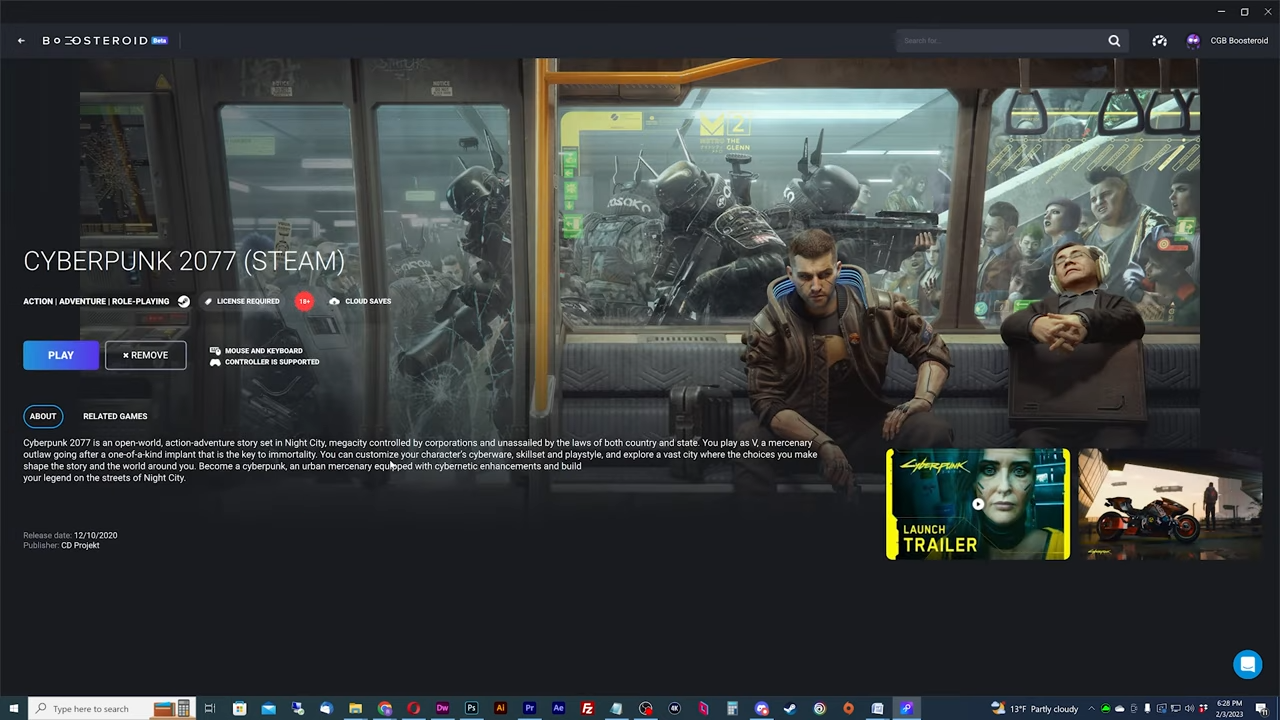Click the mouse and keyboard icon

coord(215,351)
